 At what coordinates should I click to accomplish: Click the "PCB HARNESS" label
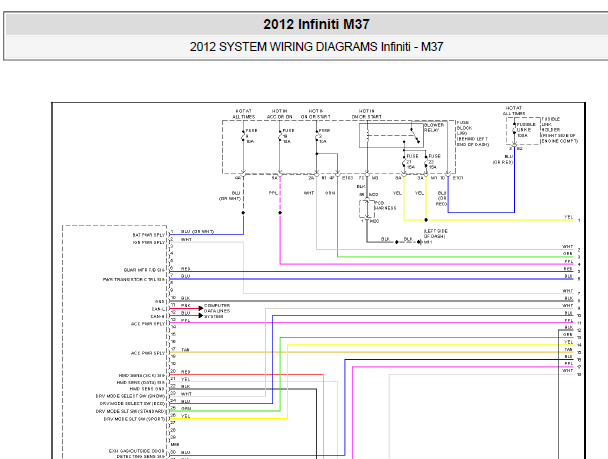click(385, 205)
